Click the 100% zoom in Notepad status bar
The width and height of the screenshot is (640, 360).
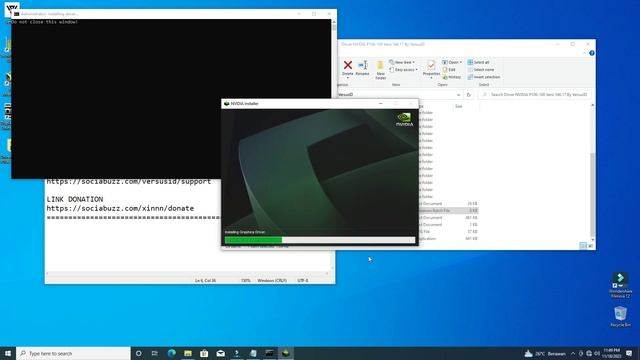(245, 280)
